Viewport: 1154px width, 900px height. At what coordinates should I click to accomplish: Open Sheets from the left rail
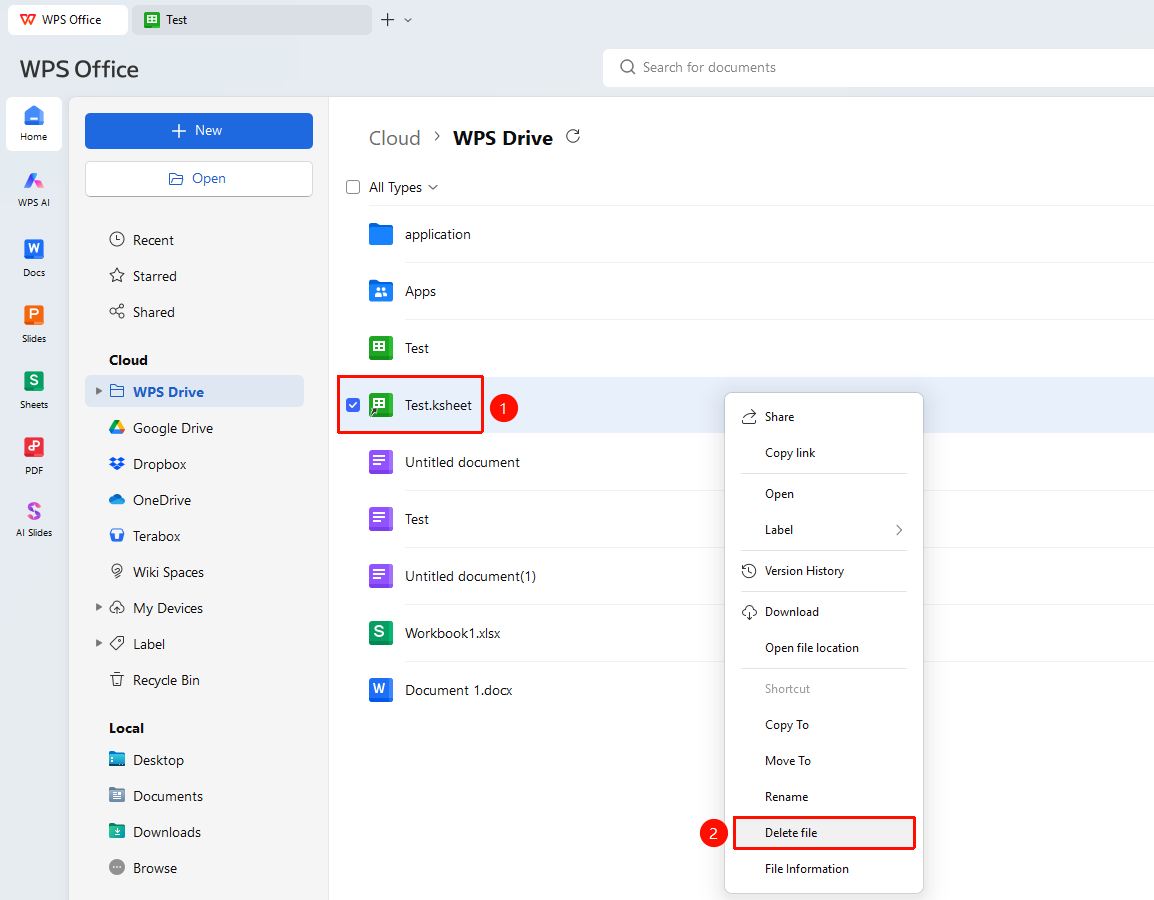pos(34,389)
